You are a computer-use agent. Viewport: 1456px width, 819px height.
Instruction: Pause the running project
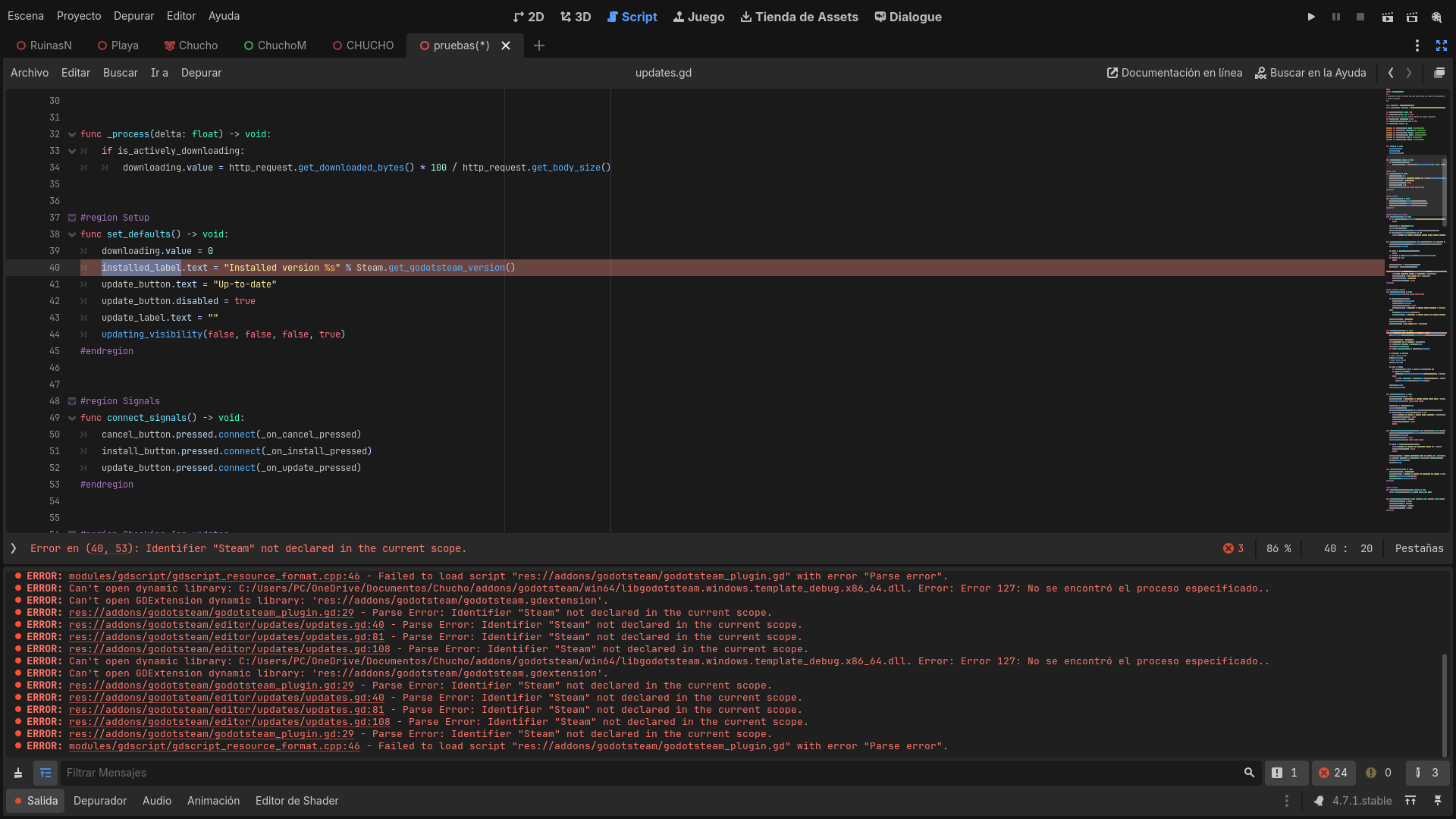pos(1336,17)
